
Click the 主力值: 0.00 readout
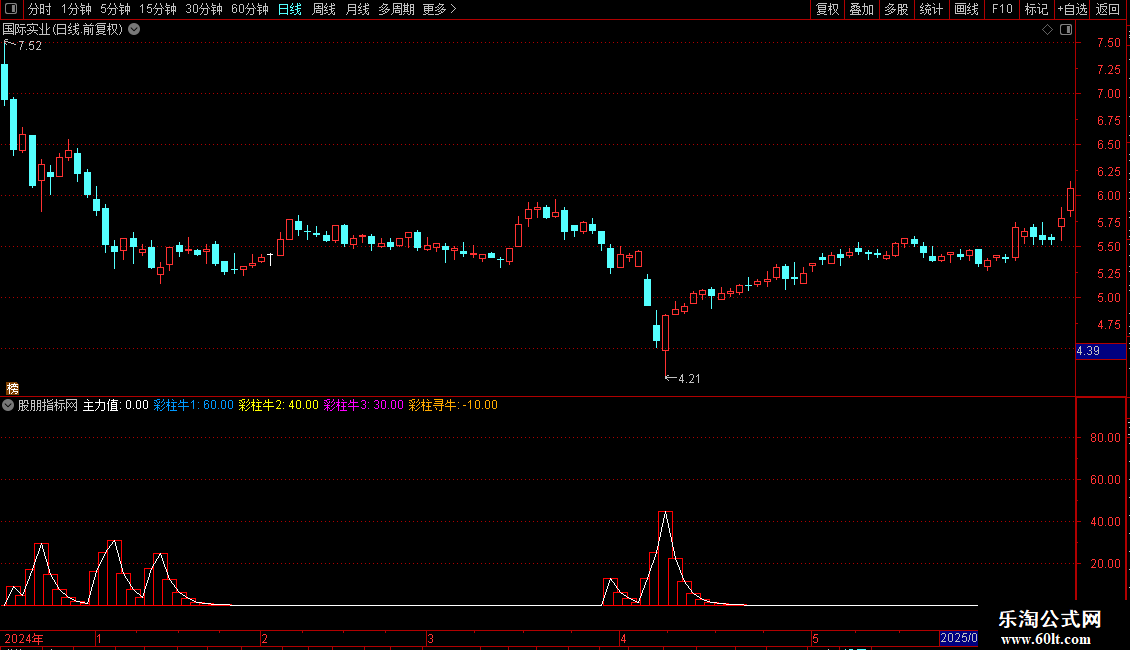[x=115, y=405]
